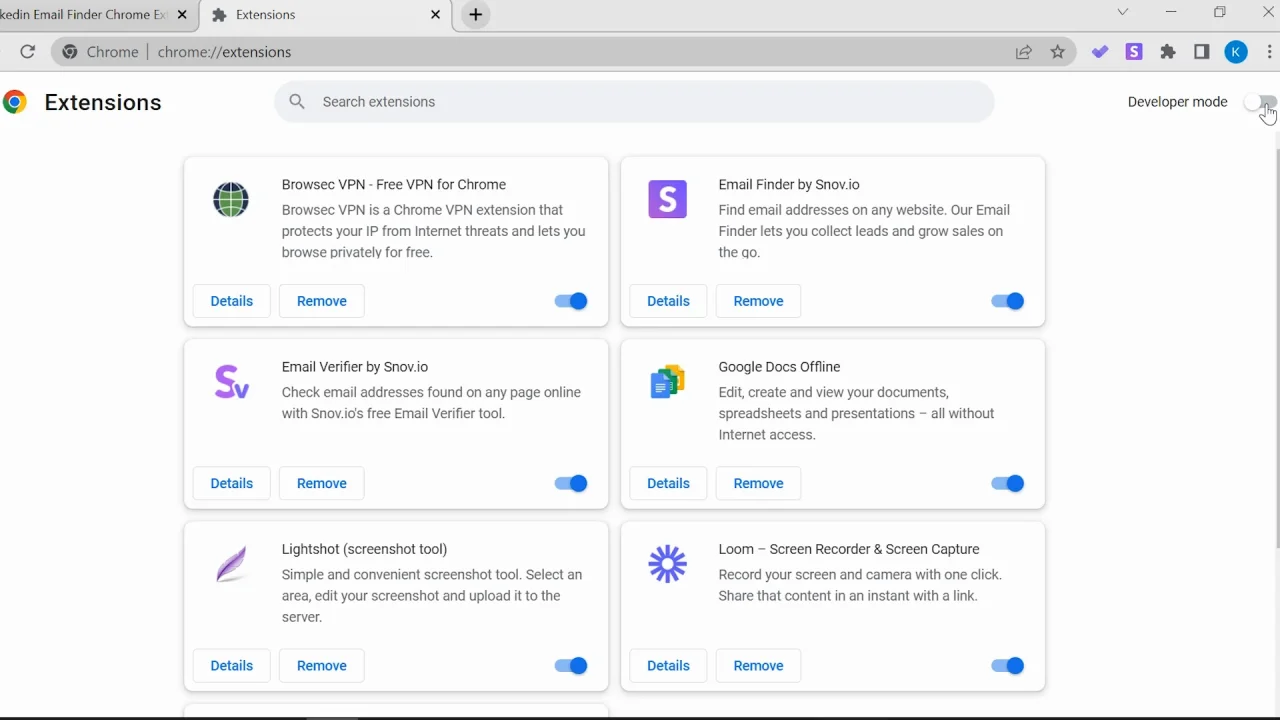The width and height of the screenshot is (1280, 720).
Task: Click 'Email Finder by Snov.io' title
Action: point(789,185)
